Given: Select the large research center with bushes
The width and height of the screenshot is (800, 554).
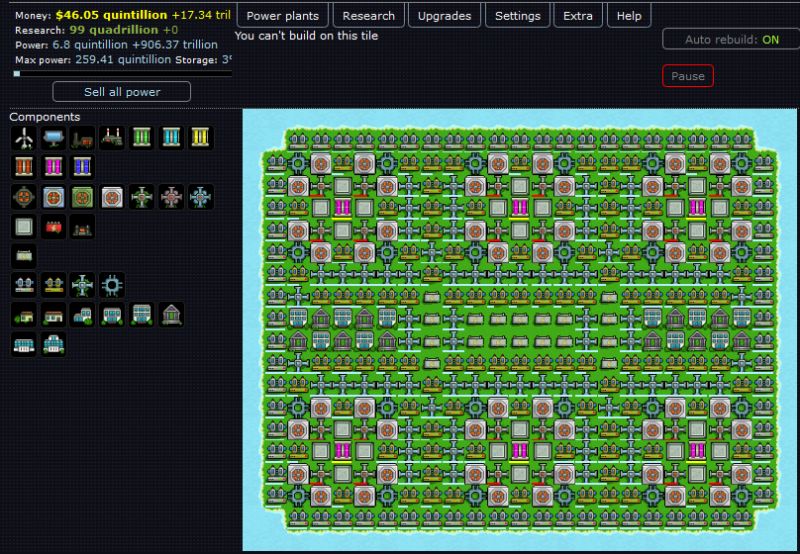Looking at the screenshot, I should (53, 344).
